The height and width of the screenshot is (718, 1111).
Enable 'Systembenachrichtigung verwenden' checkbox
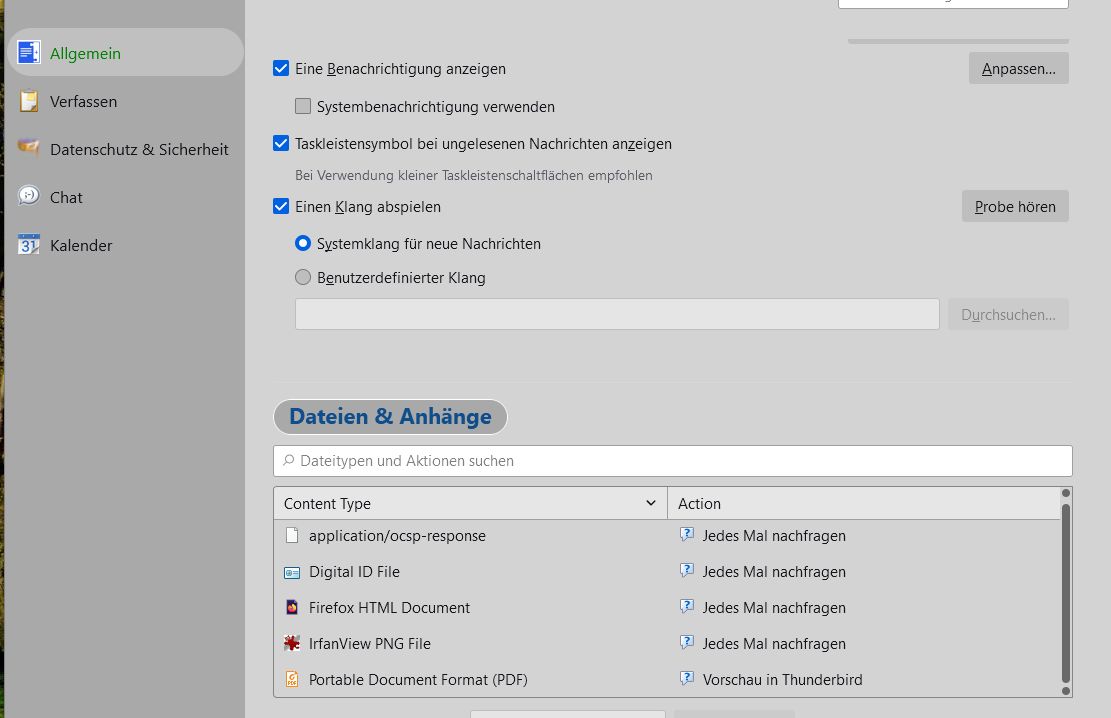point(303,106)
